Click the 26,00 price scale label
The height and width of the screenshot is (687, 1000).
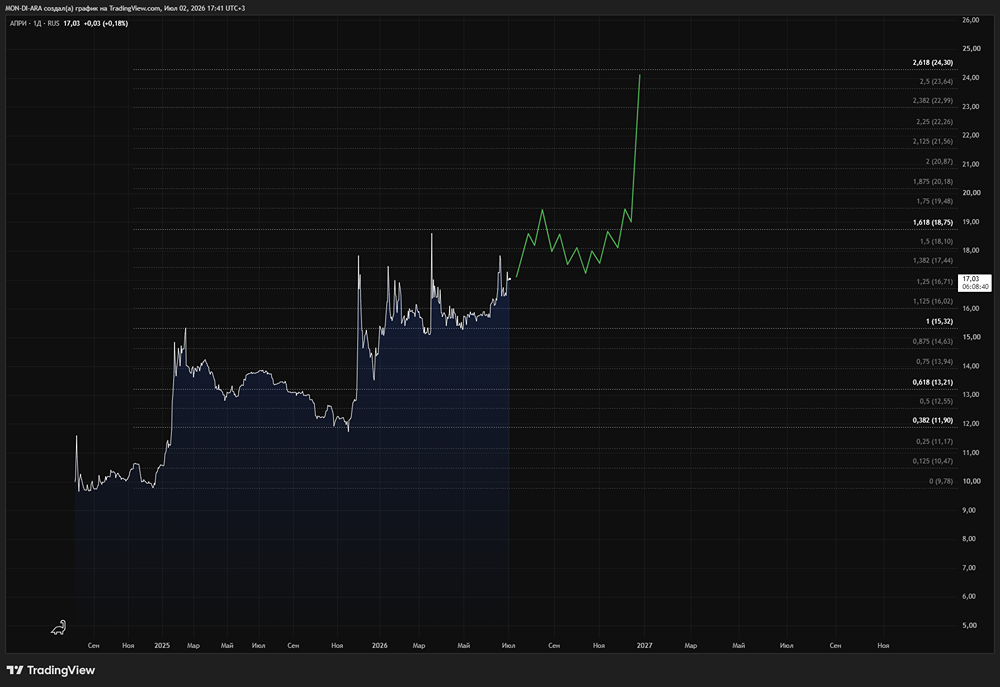pyautogui.click(x=971, y=20)
